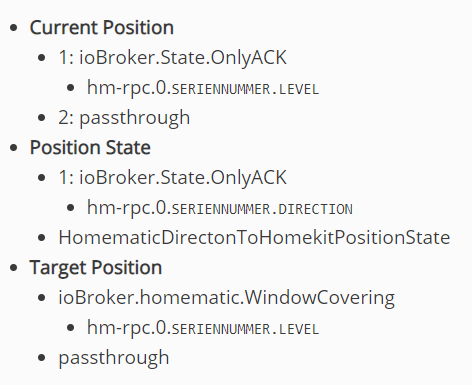Select the "2: passthrough" entry
This screenshot has width=472, height=385.
click(x=124, y=118)
